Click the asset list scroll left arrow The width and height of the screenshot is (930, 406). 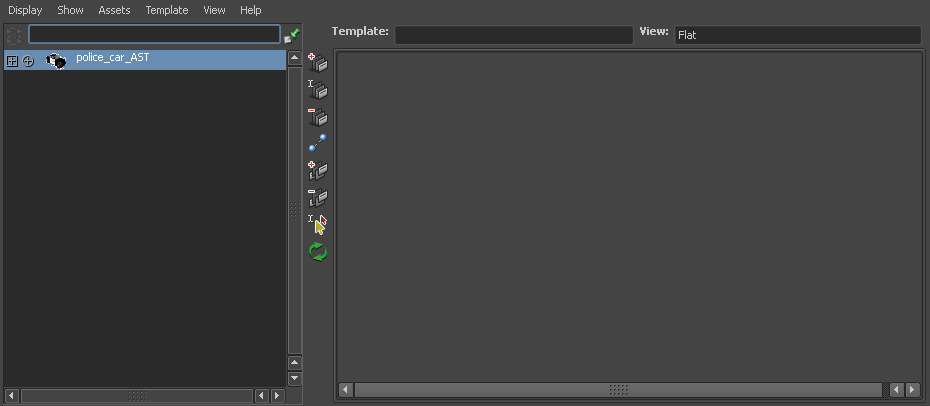pyautogui.click(x=12, y=395)
